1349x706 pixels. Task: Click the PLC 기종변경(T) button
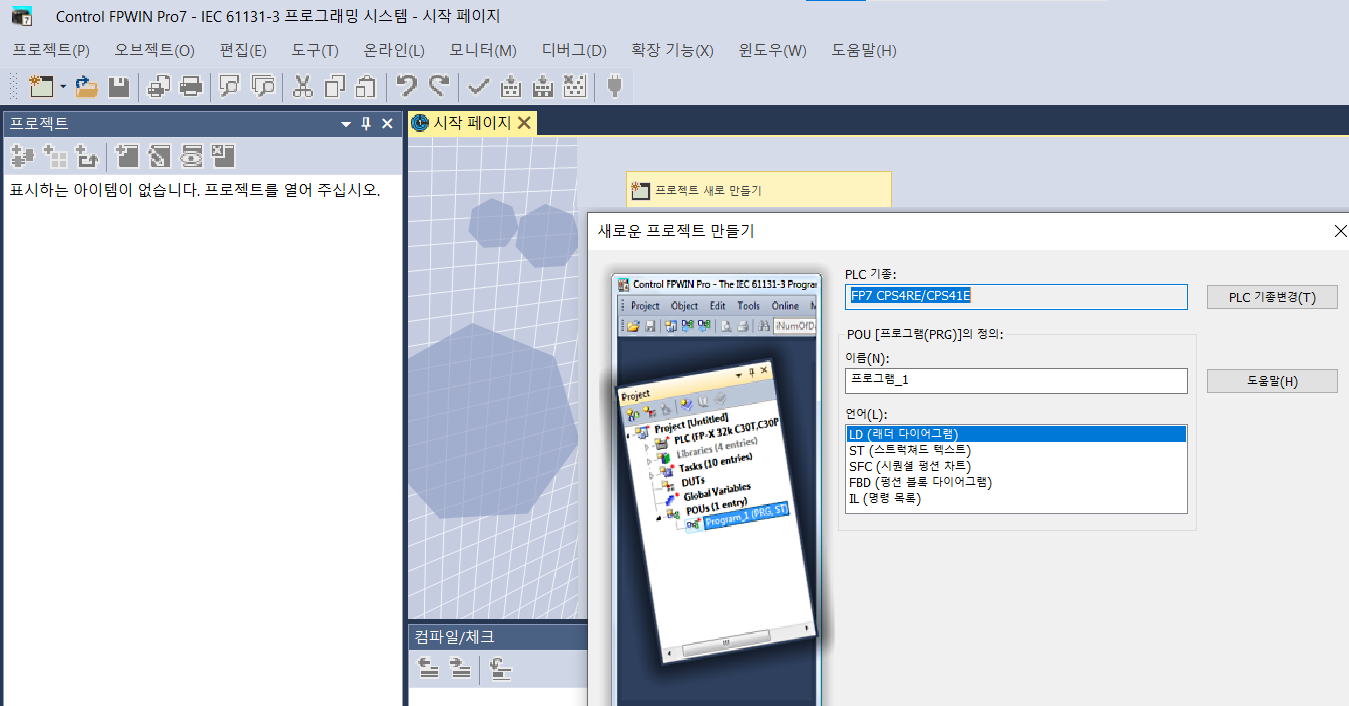pyautogui.click(x=1272, y=297)
